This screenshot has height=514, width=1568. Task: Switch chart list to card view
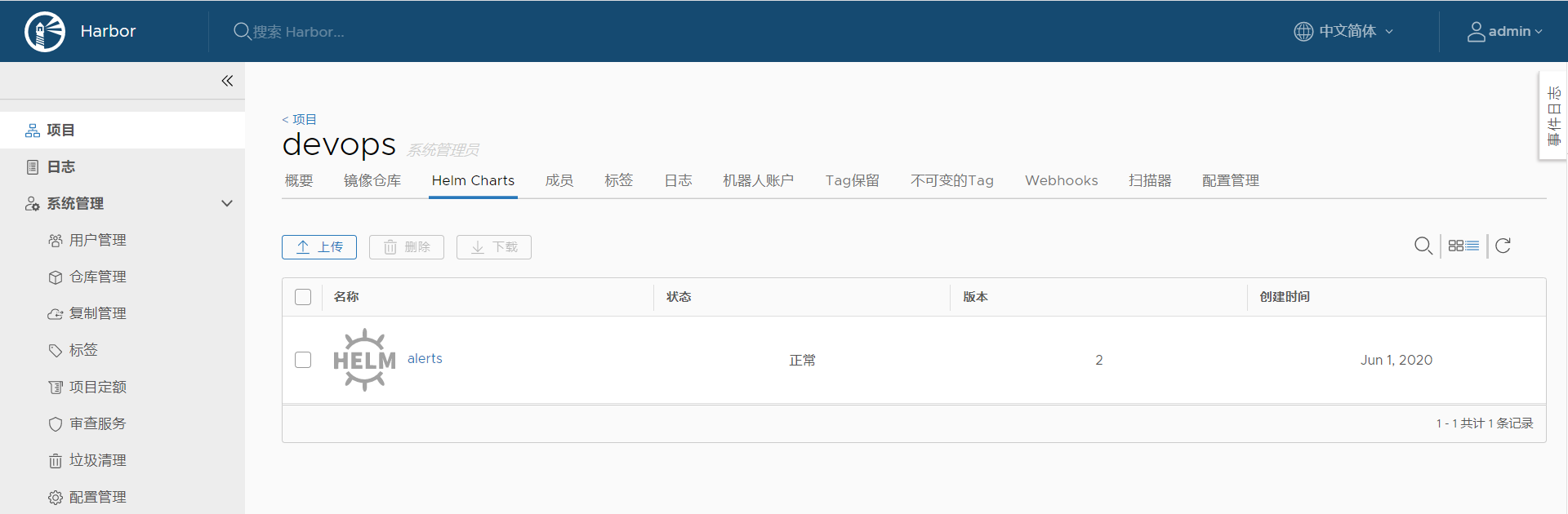point(1456,246)
